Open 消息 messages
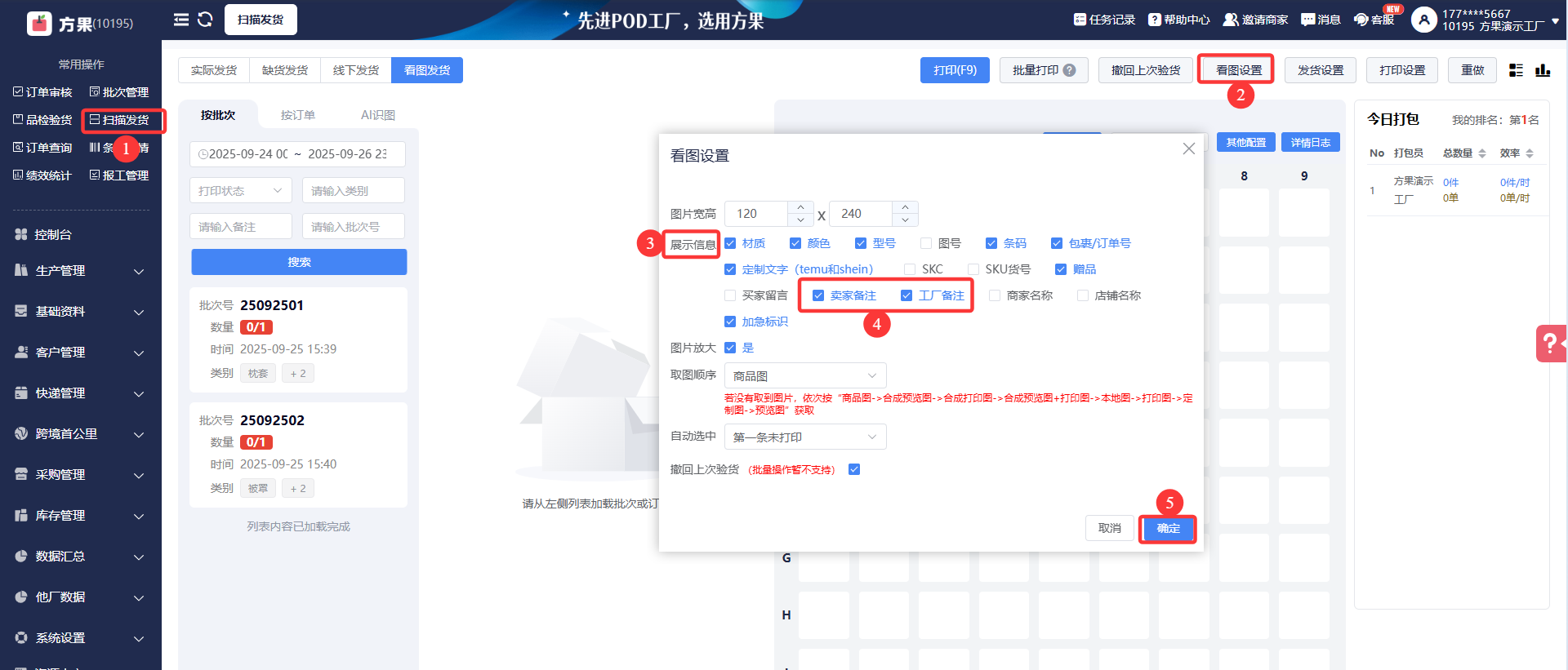This screenshot has width=1568, height=670. click(1321, 20)
